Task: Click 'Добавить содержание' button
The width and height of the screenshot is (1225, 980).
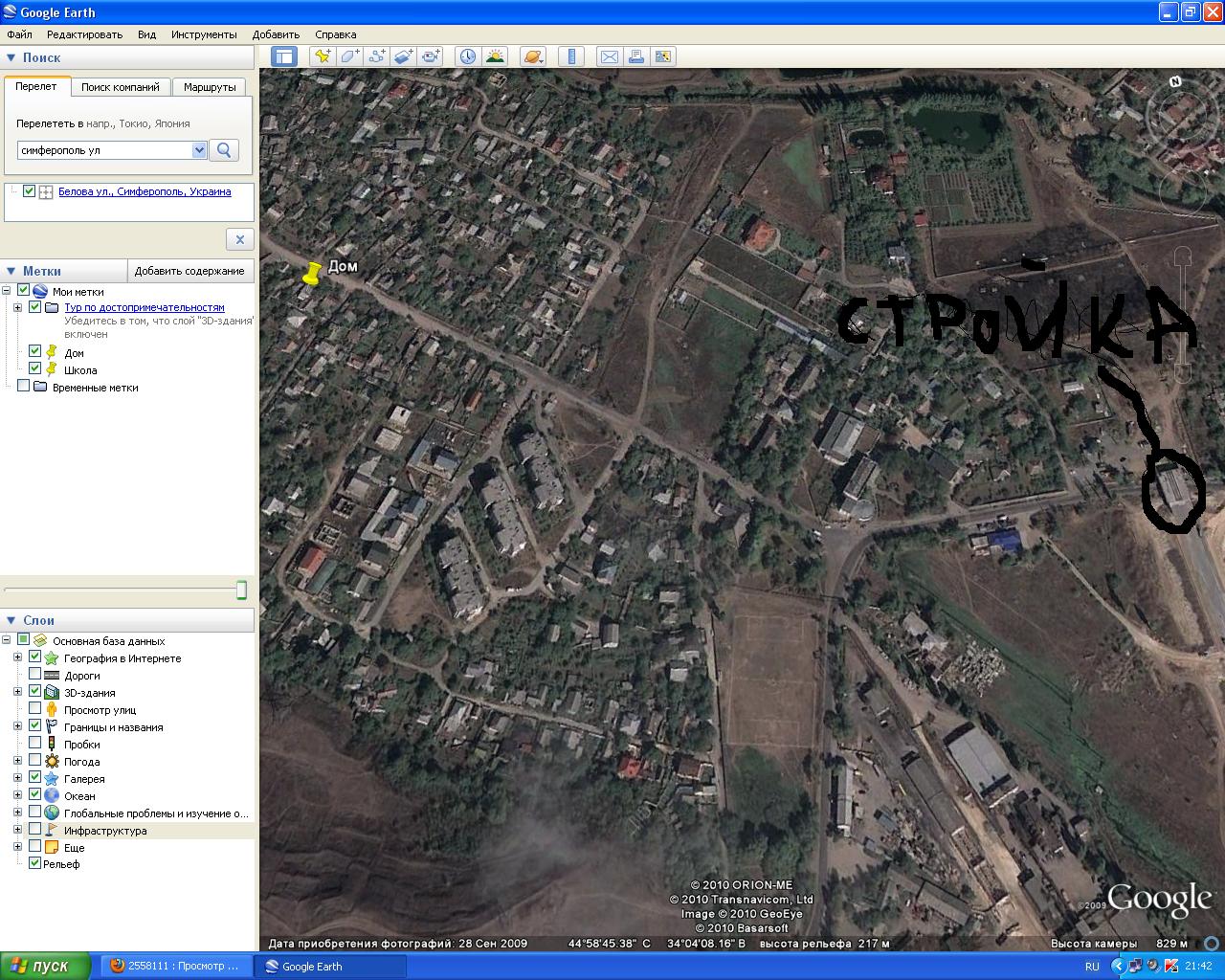Action: pyautogui.click(x=189, y=271)
